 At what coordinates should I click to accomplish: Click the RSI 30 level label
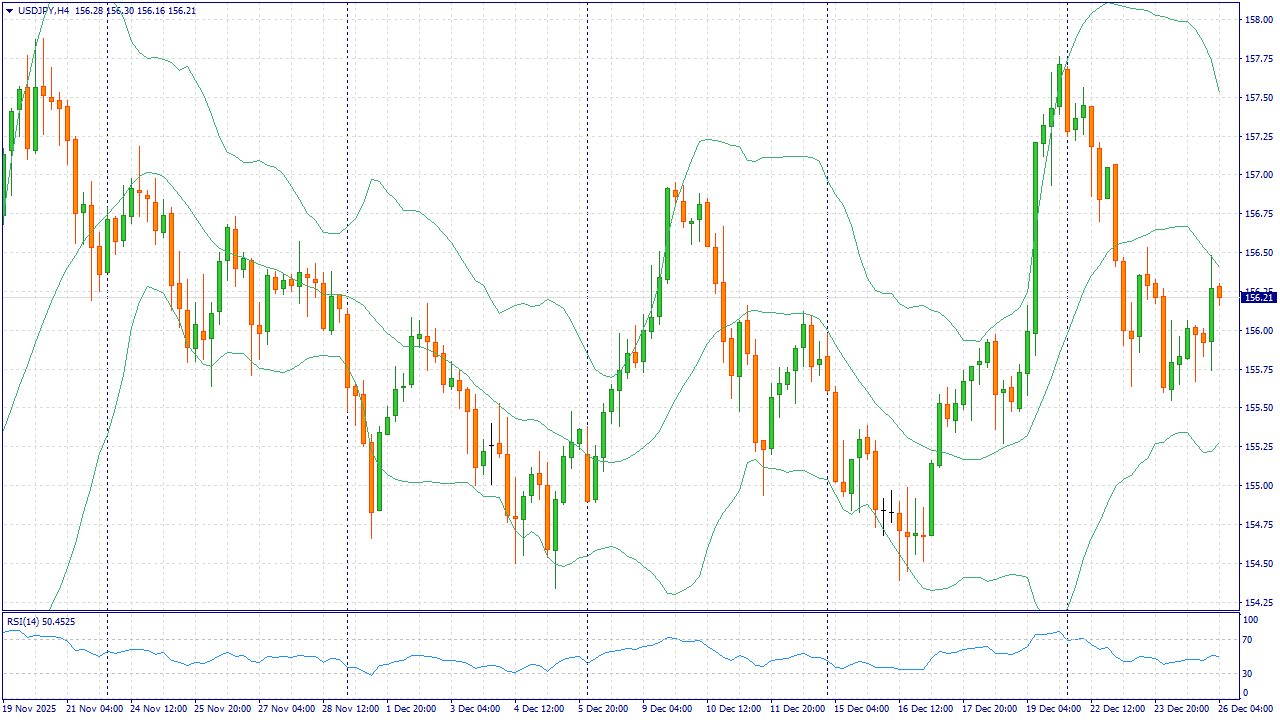(1246, 671)
